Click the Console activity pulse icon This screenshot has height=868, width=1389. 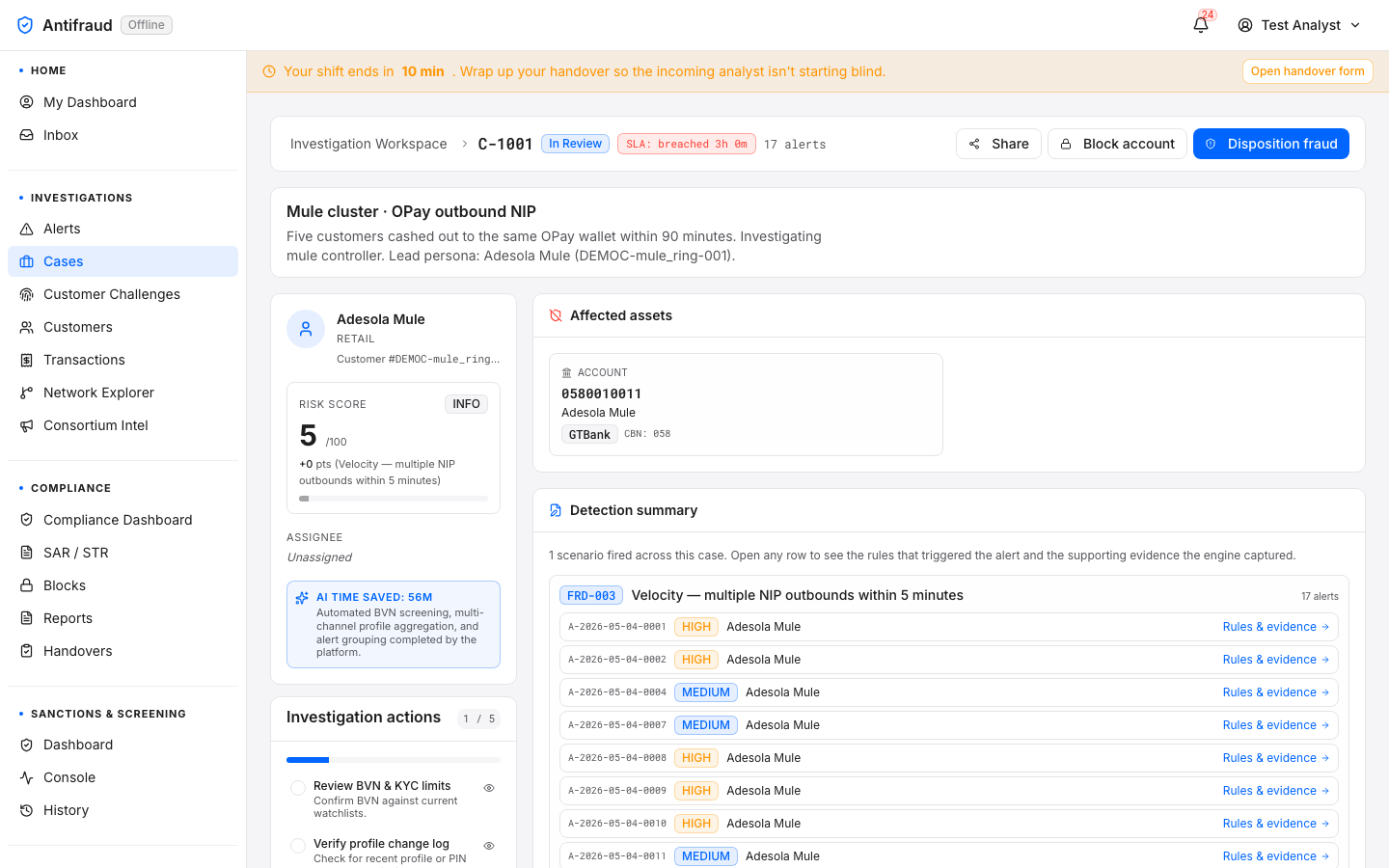tap(27, 777)
